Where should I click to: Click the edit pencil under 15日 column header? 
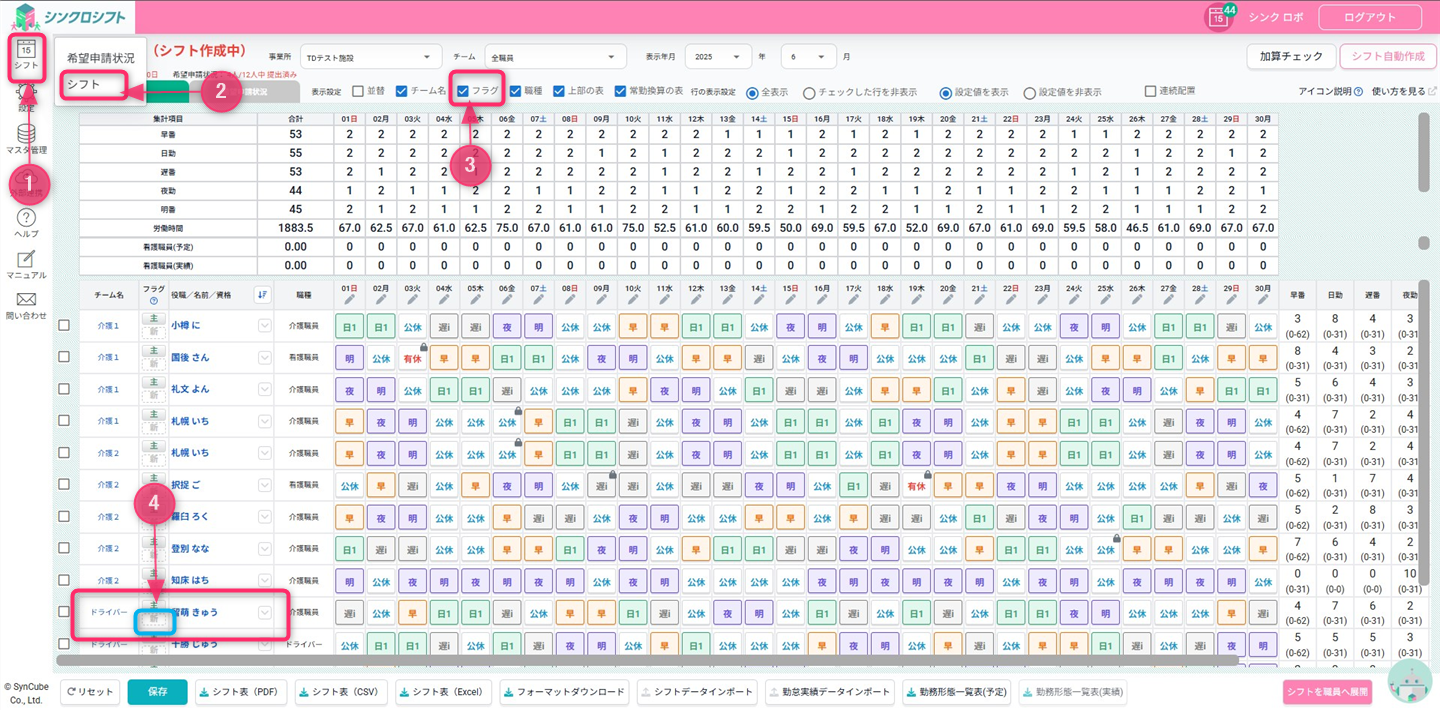[790, 299]
